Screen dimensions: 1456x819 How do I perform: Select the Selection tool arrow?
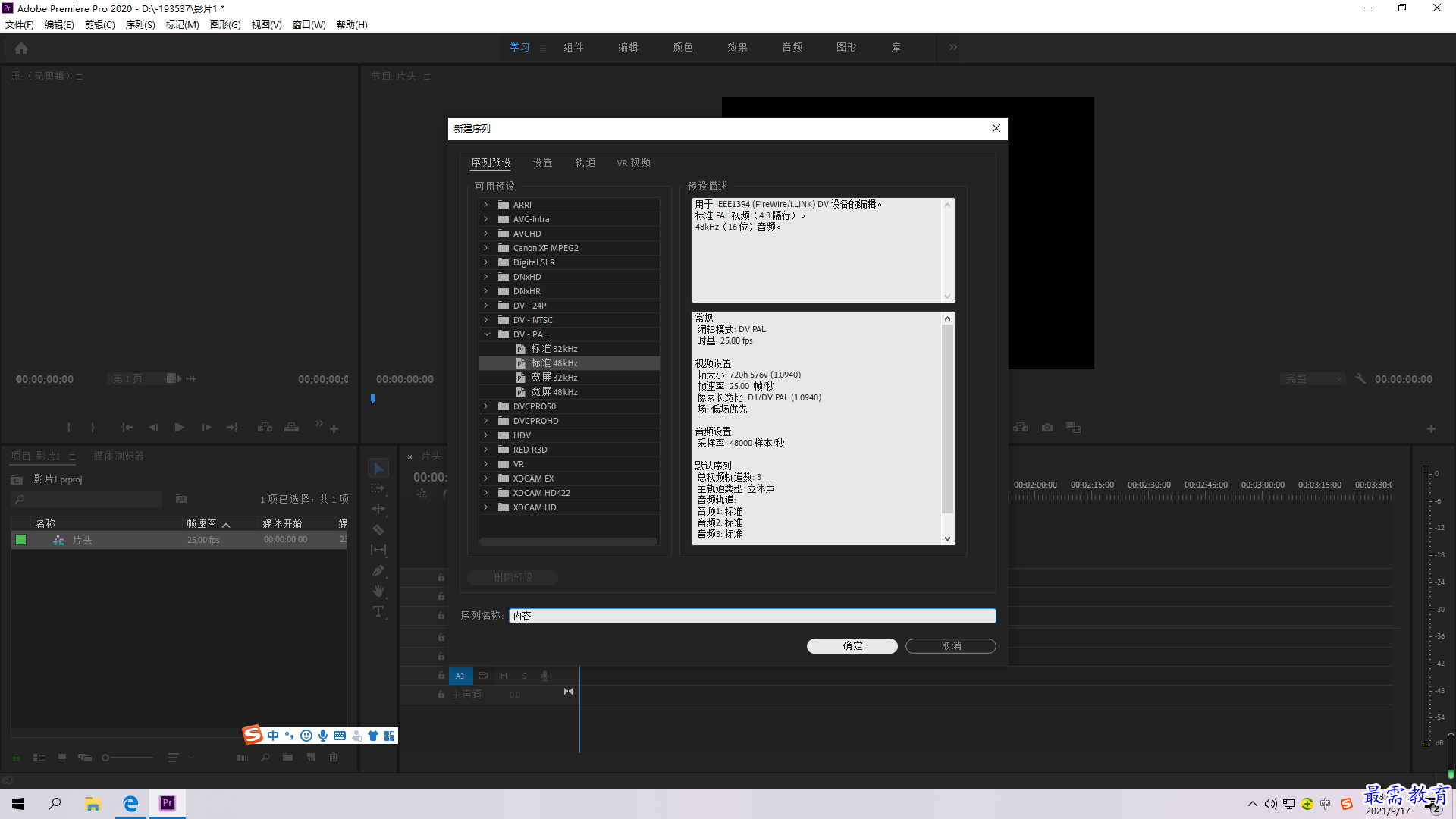tap(378, 468)
